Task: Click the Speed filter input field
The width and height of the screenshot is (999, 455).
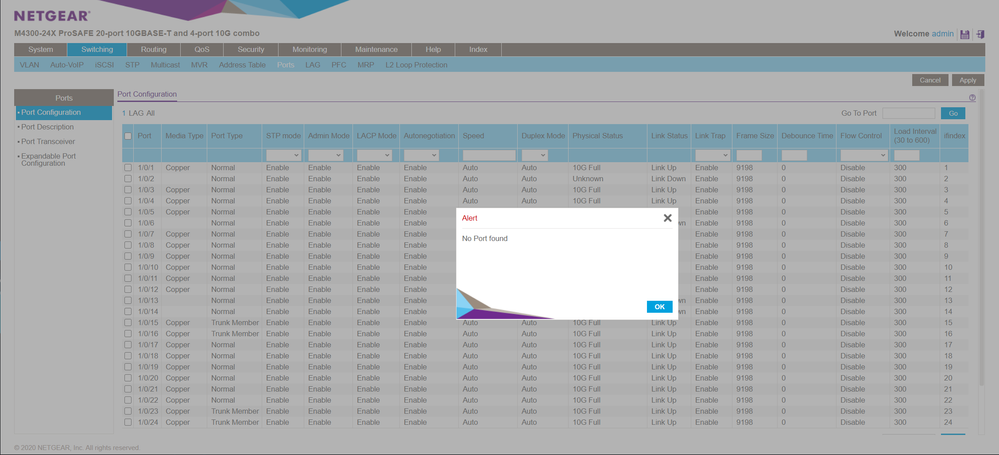Action: [x=489, y=155]
